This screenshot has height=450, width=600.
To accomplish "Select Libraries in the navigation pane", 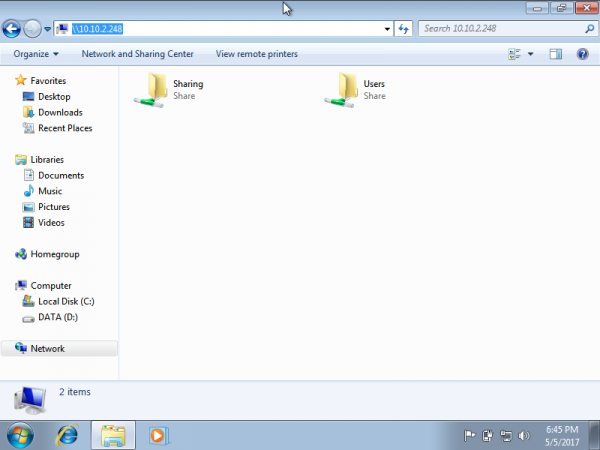I will pos(47,159).
